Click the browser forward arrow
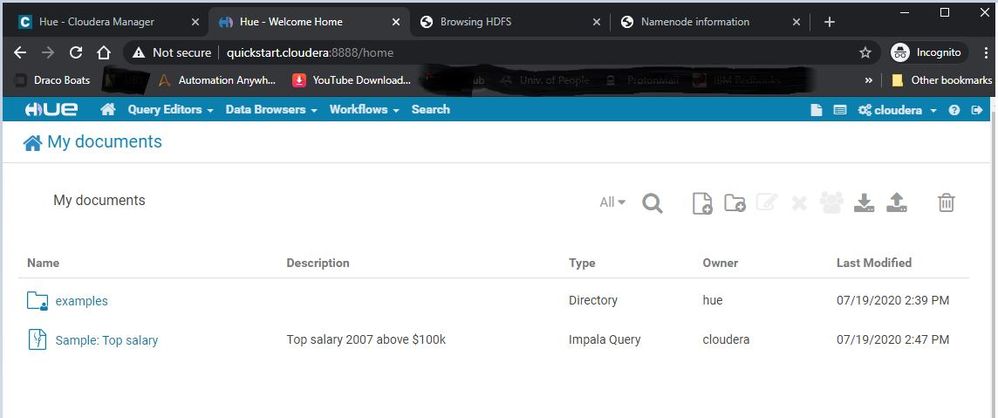The image size is (998, 418). 48,53
